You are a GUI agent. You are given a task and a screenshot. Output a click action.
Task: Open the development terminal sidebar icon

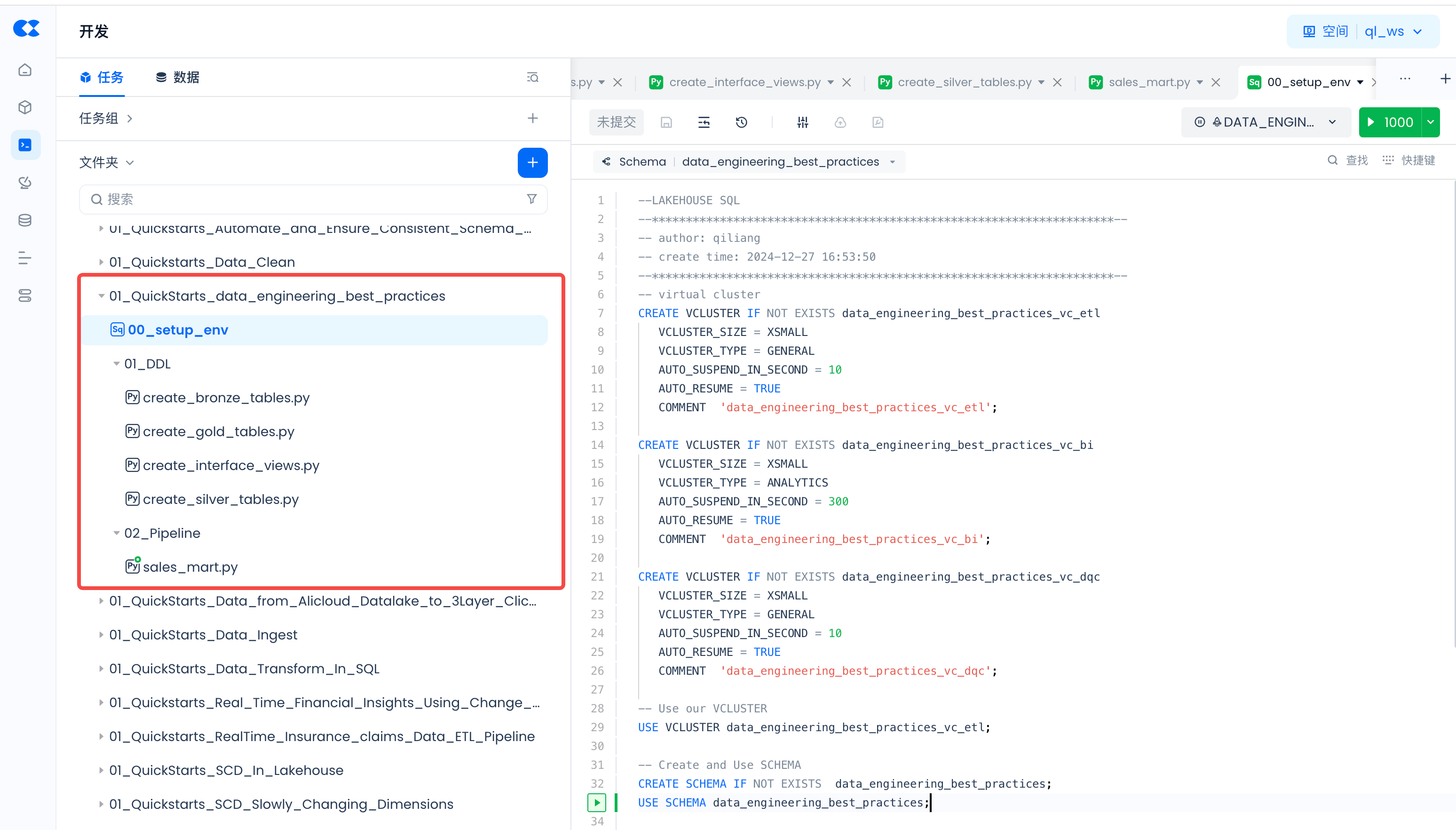point(25,145)
